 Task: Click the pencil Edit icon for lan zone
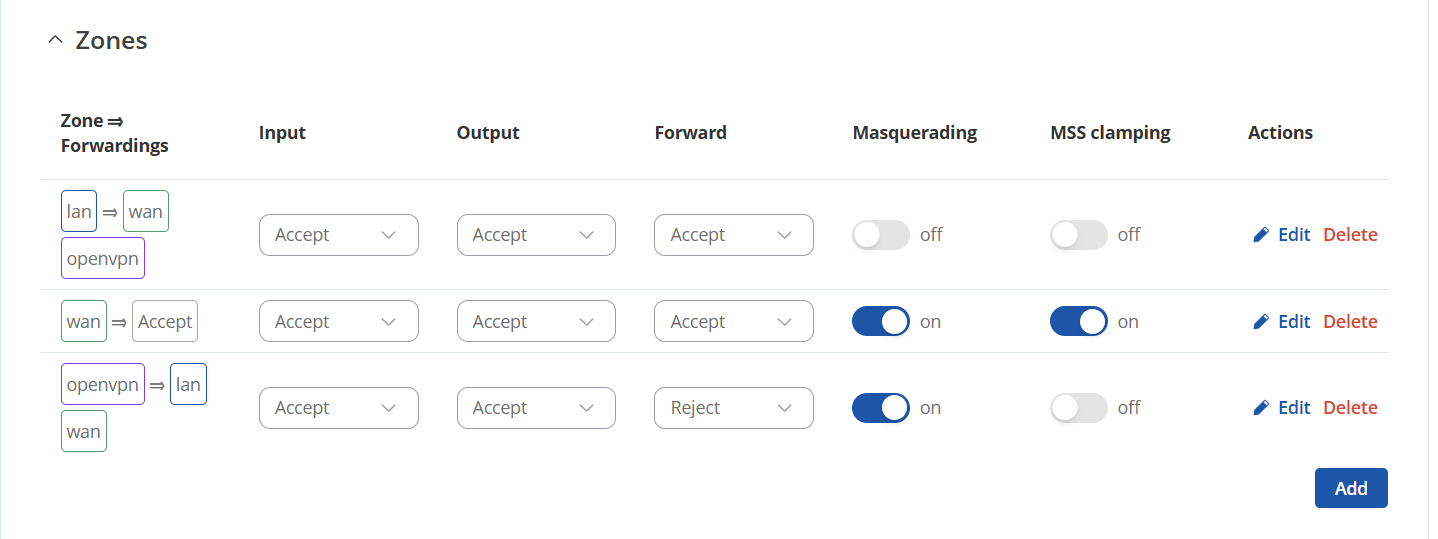[1261, 235]
